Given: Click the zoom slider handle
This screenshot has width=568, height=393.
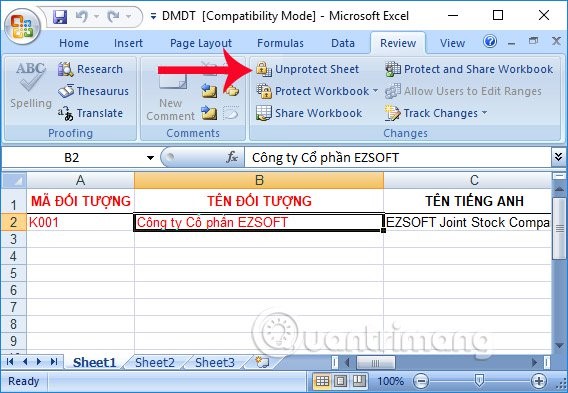Looking at the screenshot, I should (x=479, y=381).
